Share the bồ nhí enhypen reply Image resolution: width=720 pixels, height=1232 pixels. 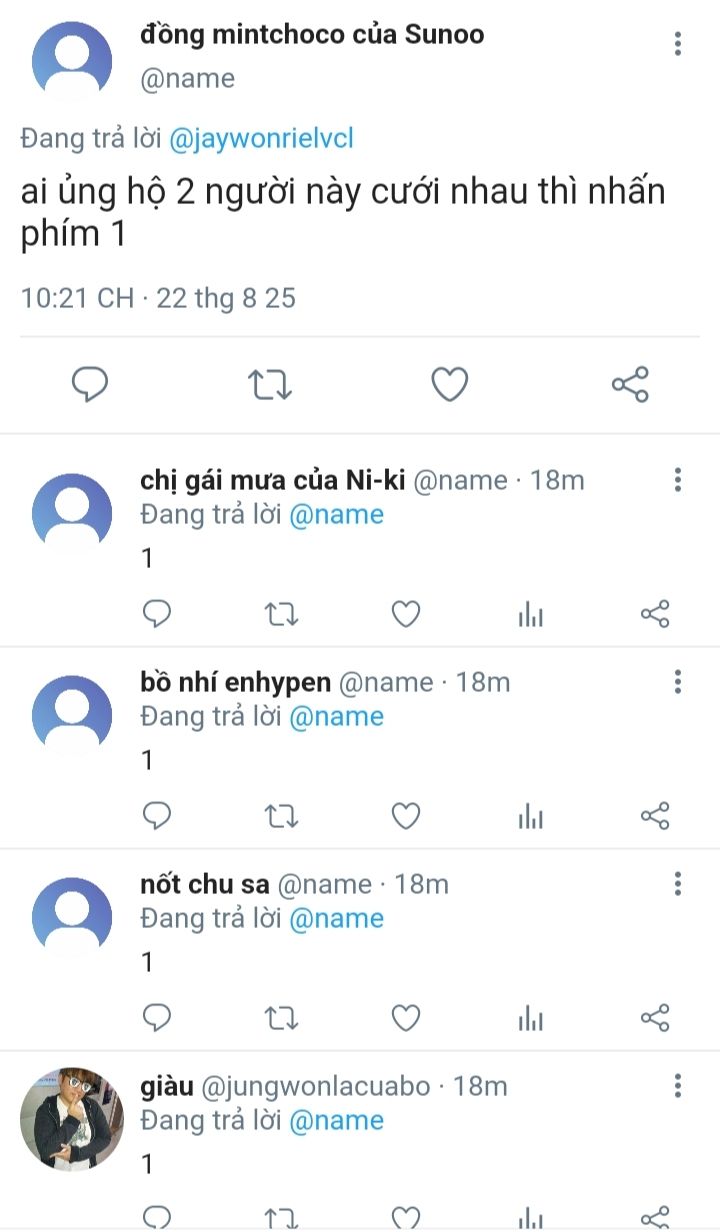[x=654, y=816]
